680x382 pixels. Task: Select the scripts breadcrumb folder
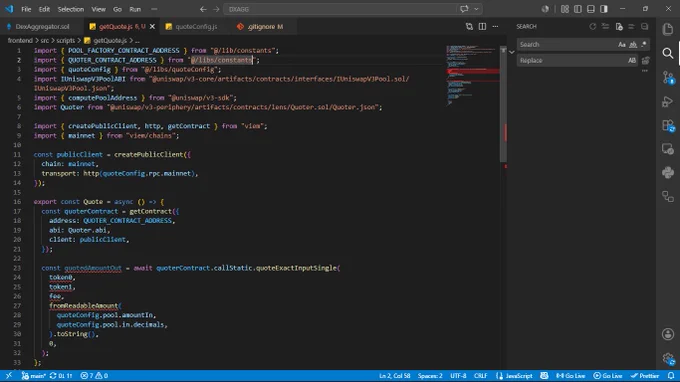point(66,40)
